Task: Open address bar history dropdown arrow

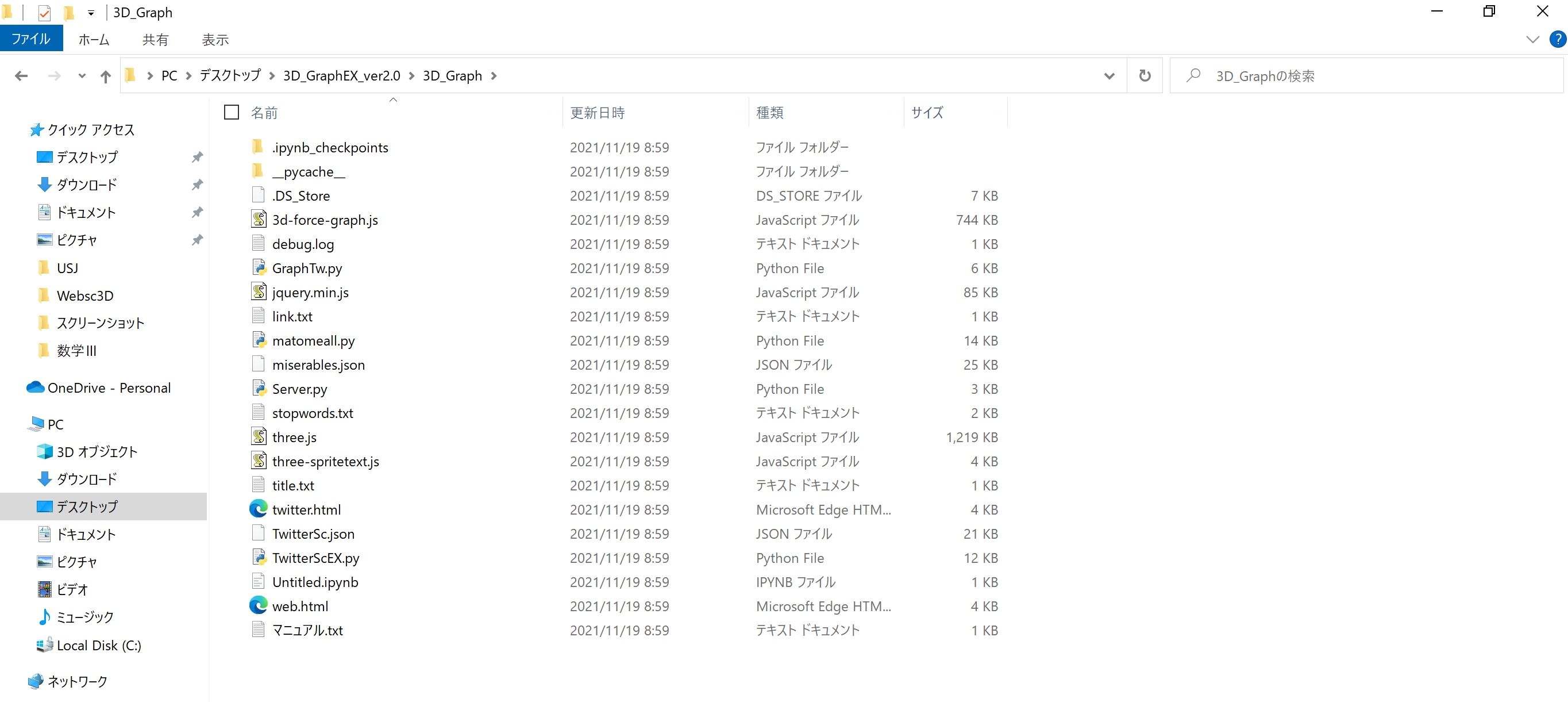Action: click(1109, 76)
